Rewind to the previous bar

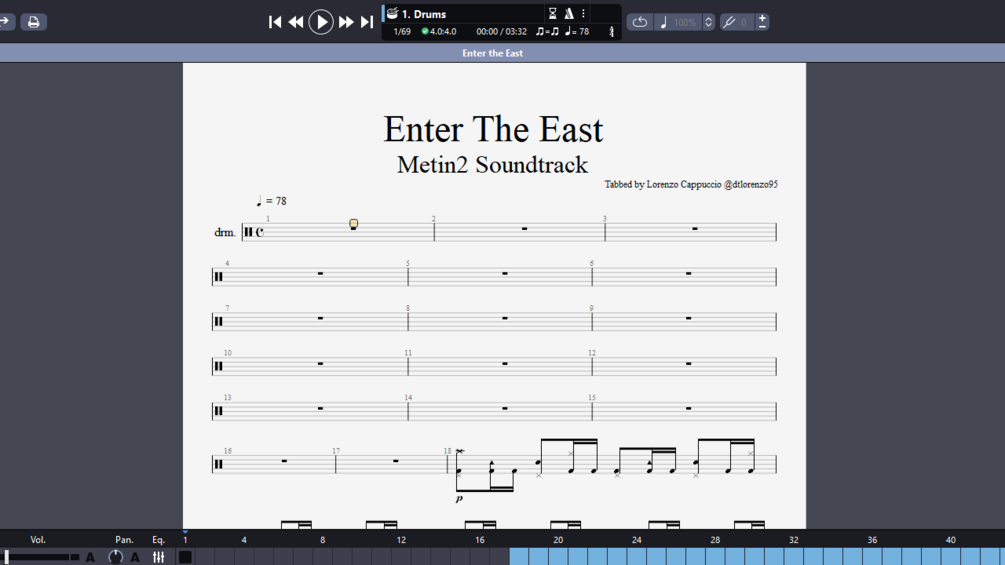[295, 22]
